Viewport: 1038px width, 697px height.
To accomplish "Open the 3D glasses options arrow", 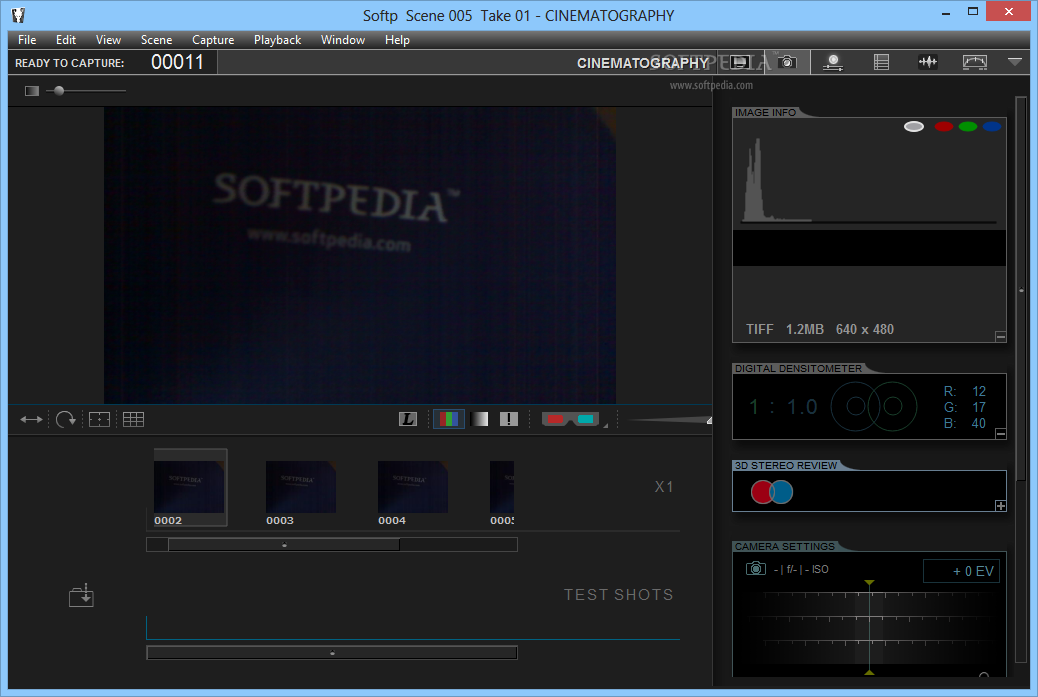I will (605, 424).
